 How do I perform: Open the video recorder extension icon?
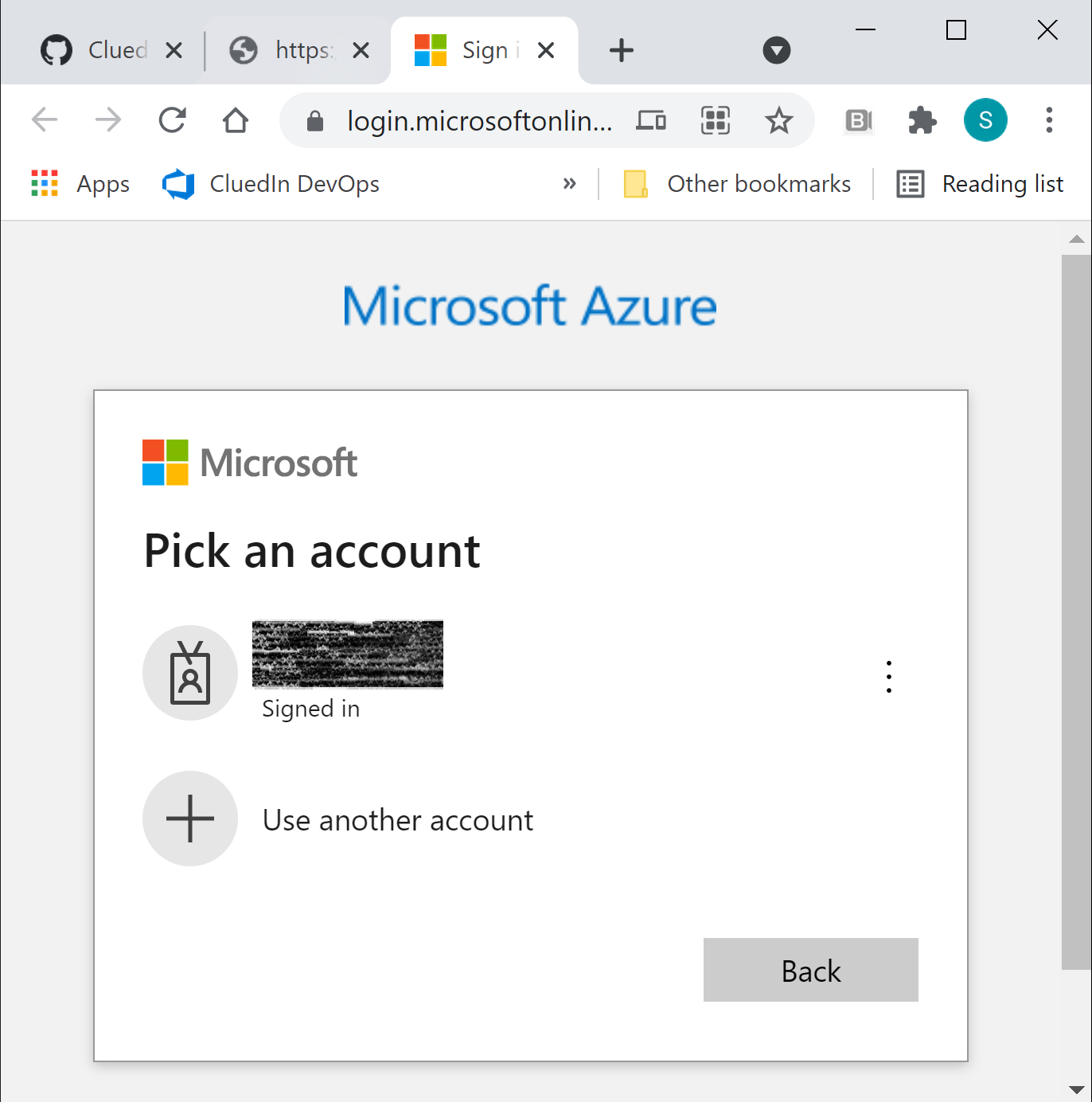pyautogui.click(x=859, y=120)
